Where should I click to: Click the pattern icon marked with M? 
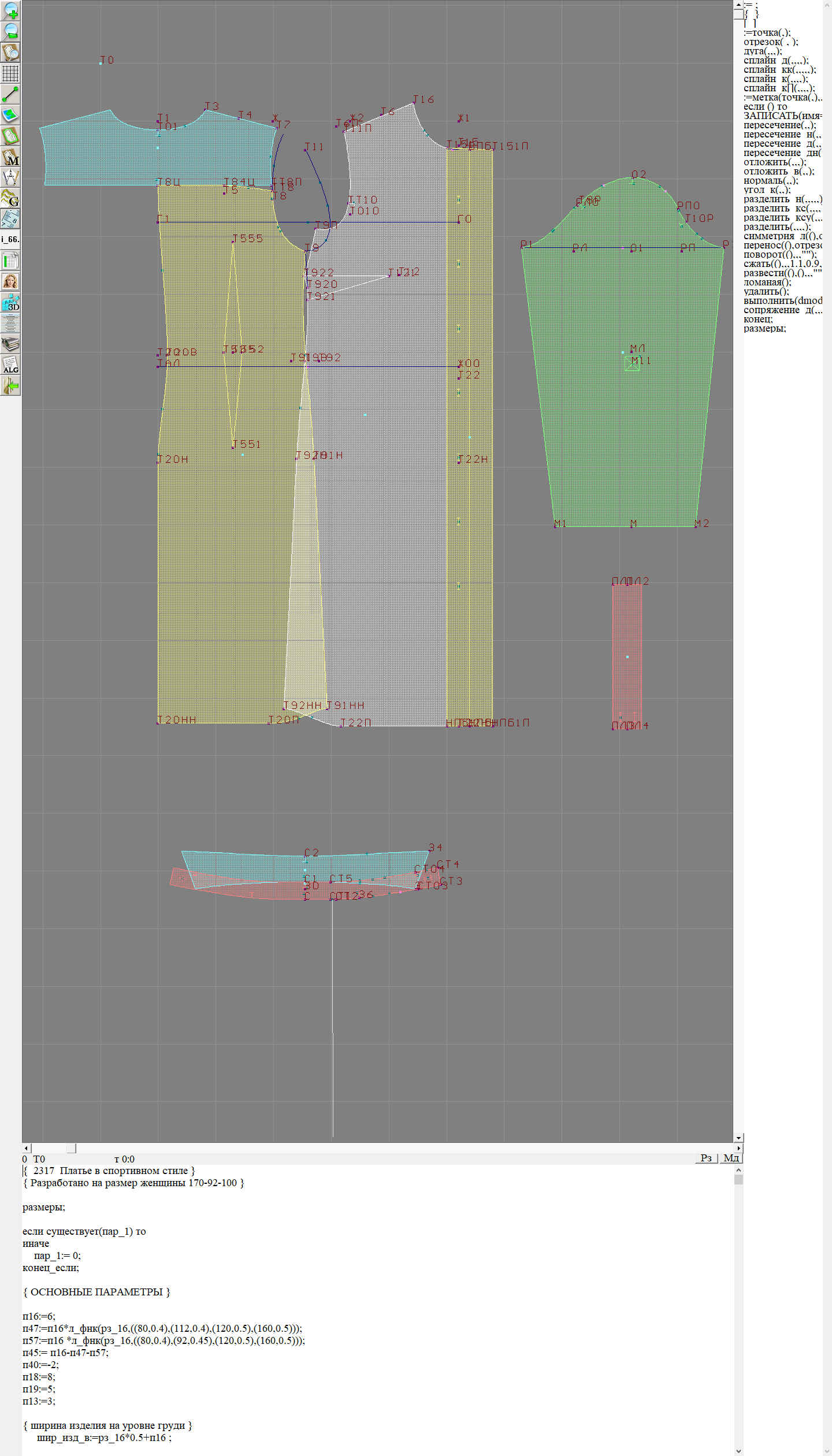pyautogui.click(x=10, y=157)
